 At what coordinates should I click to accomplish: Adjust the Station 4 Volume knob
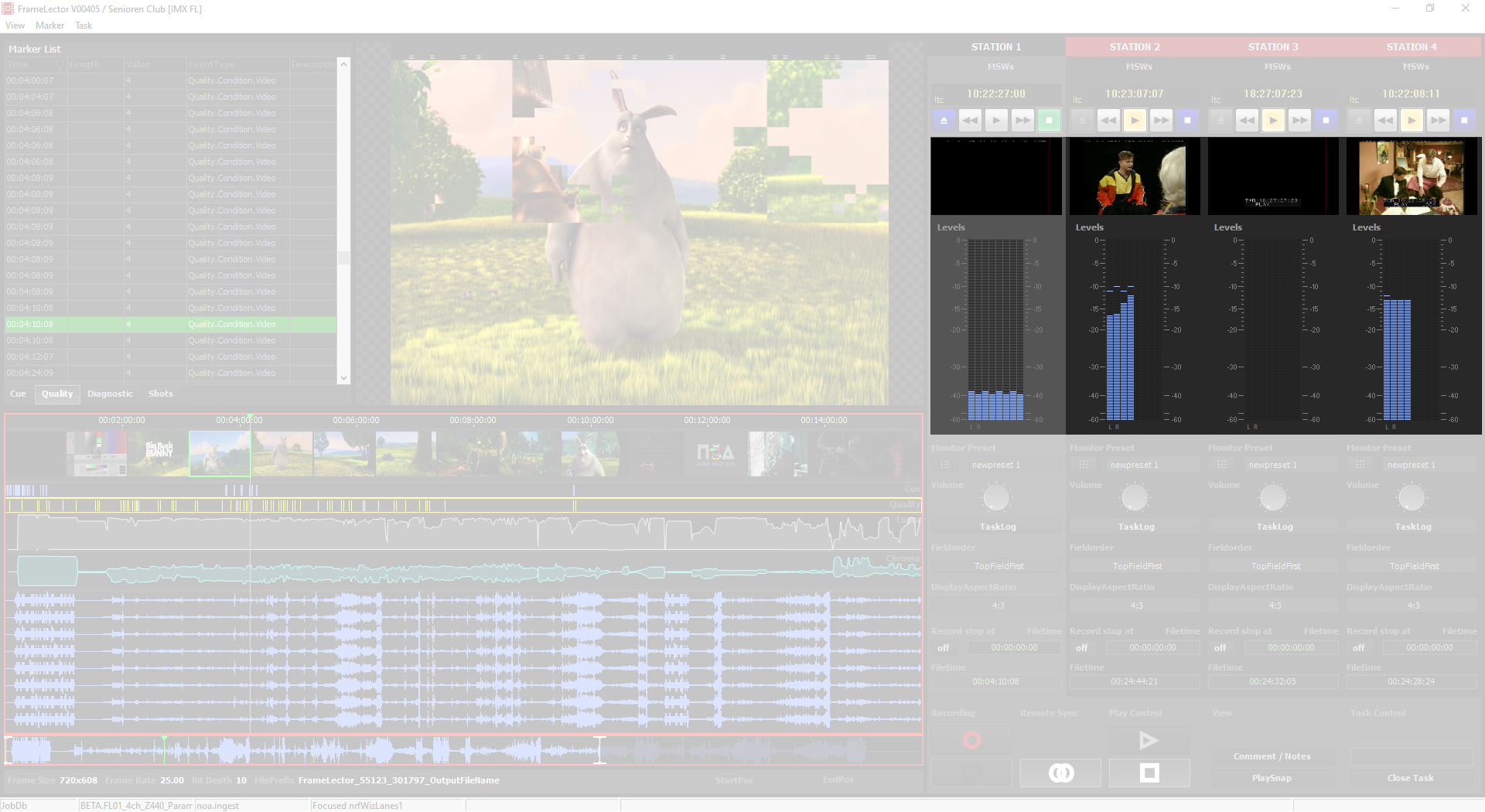pyautogui.click(x=1412, y=498)
